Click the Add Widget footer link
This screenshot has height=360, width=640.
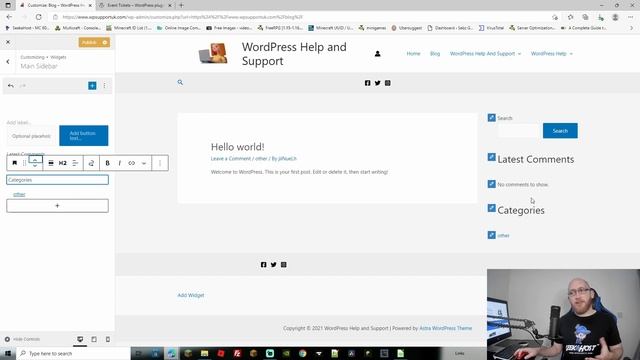click(x=191, y=295)
